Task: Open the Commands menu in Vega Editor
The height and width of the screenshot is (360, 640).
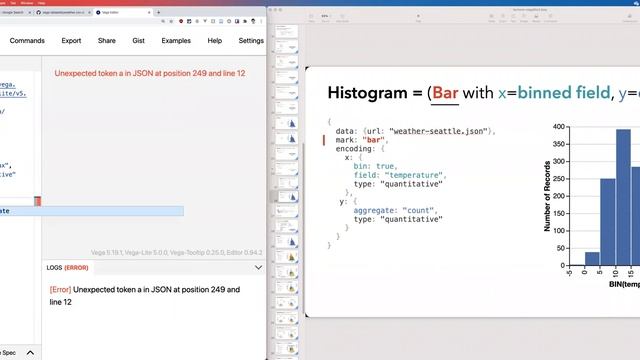Action: (x=27, y=41)
